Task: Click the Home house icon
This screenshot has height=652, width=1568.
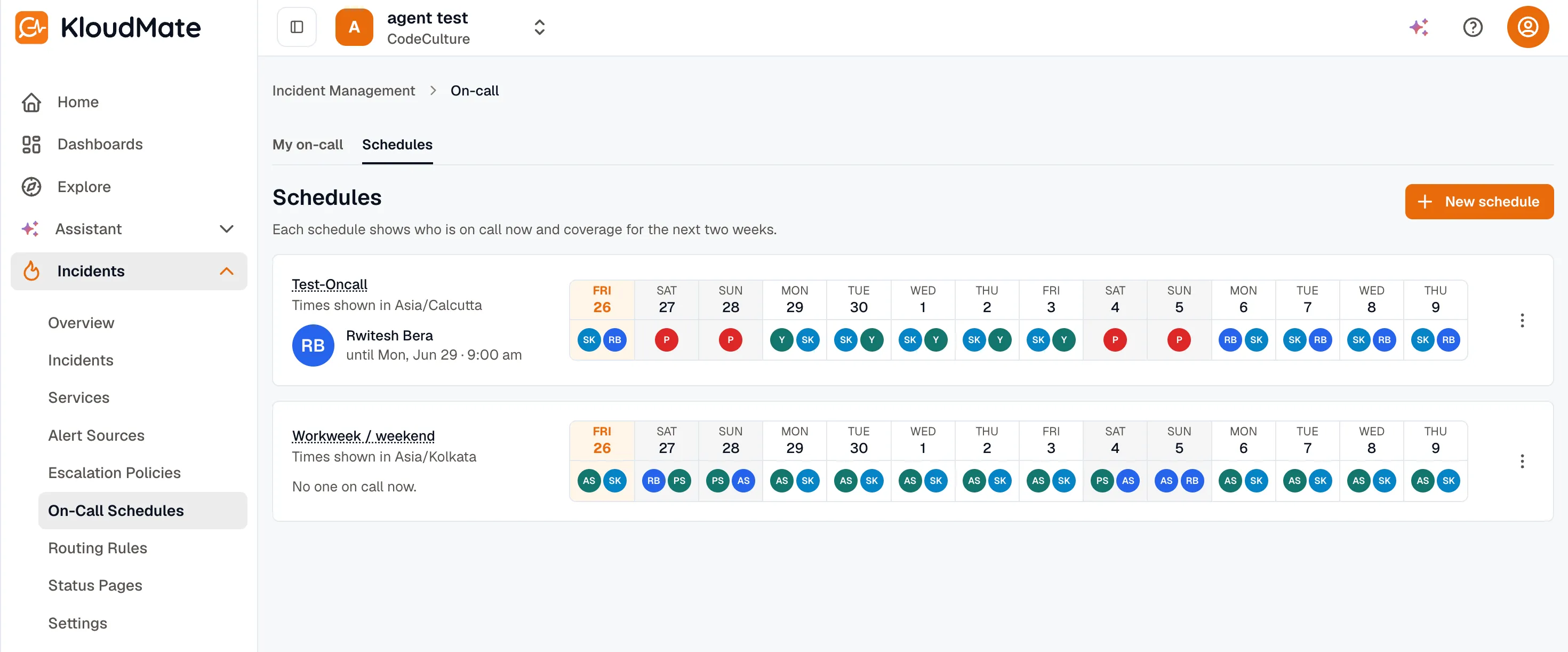Action: pos(31,102)
